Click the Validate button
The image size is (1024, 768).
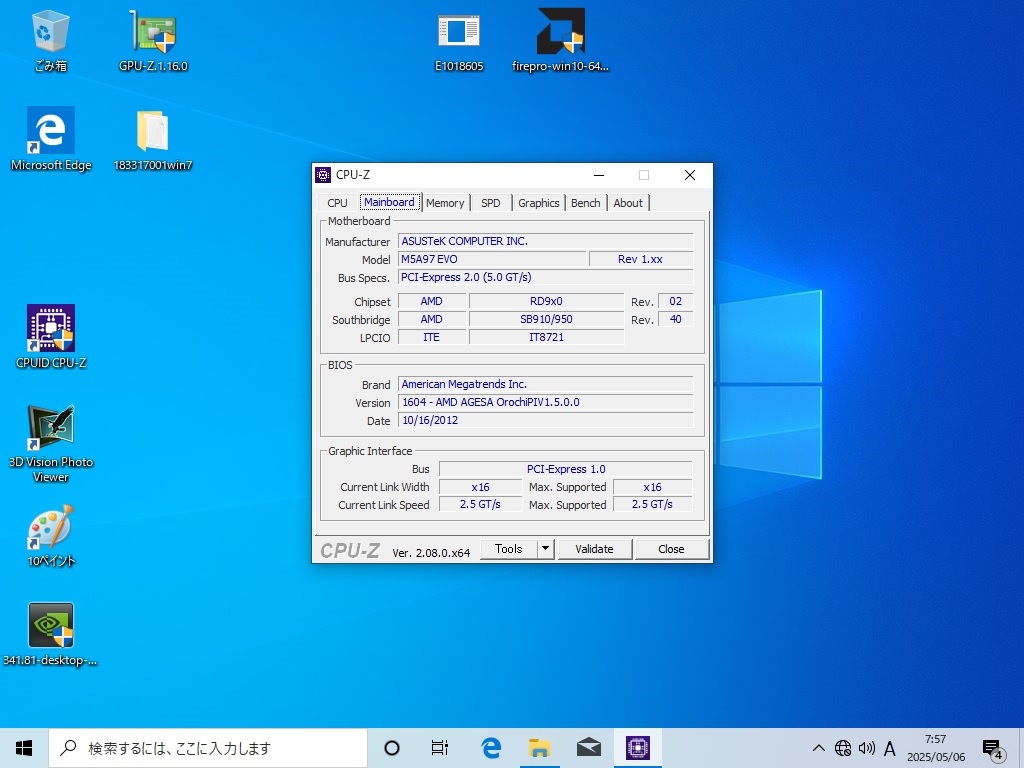(594, 549)
